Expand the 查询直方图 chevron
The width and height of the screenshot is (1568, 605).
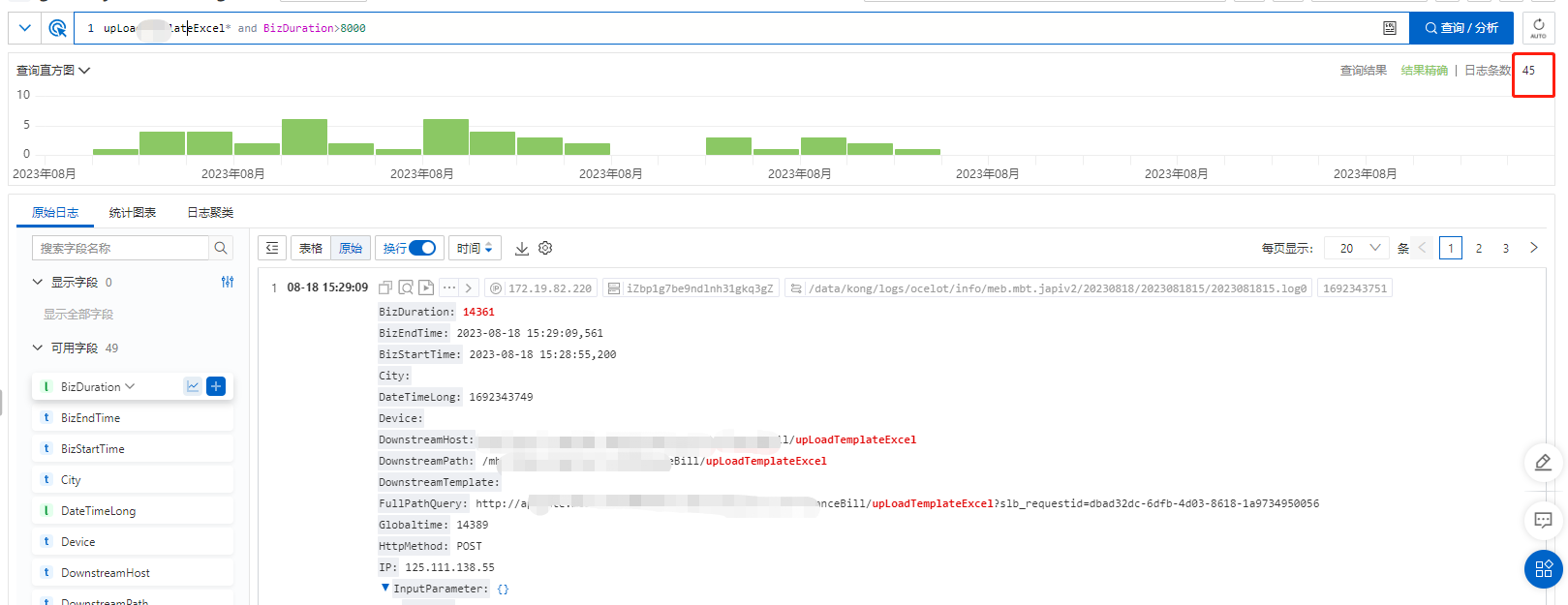84,71
